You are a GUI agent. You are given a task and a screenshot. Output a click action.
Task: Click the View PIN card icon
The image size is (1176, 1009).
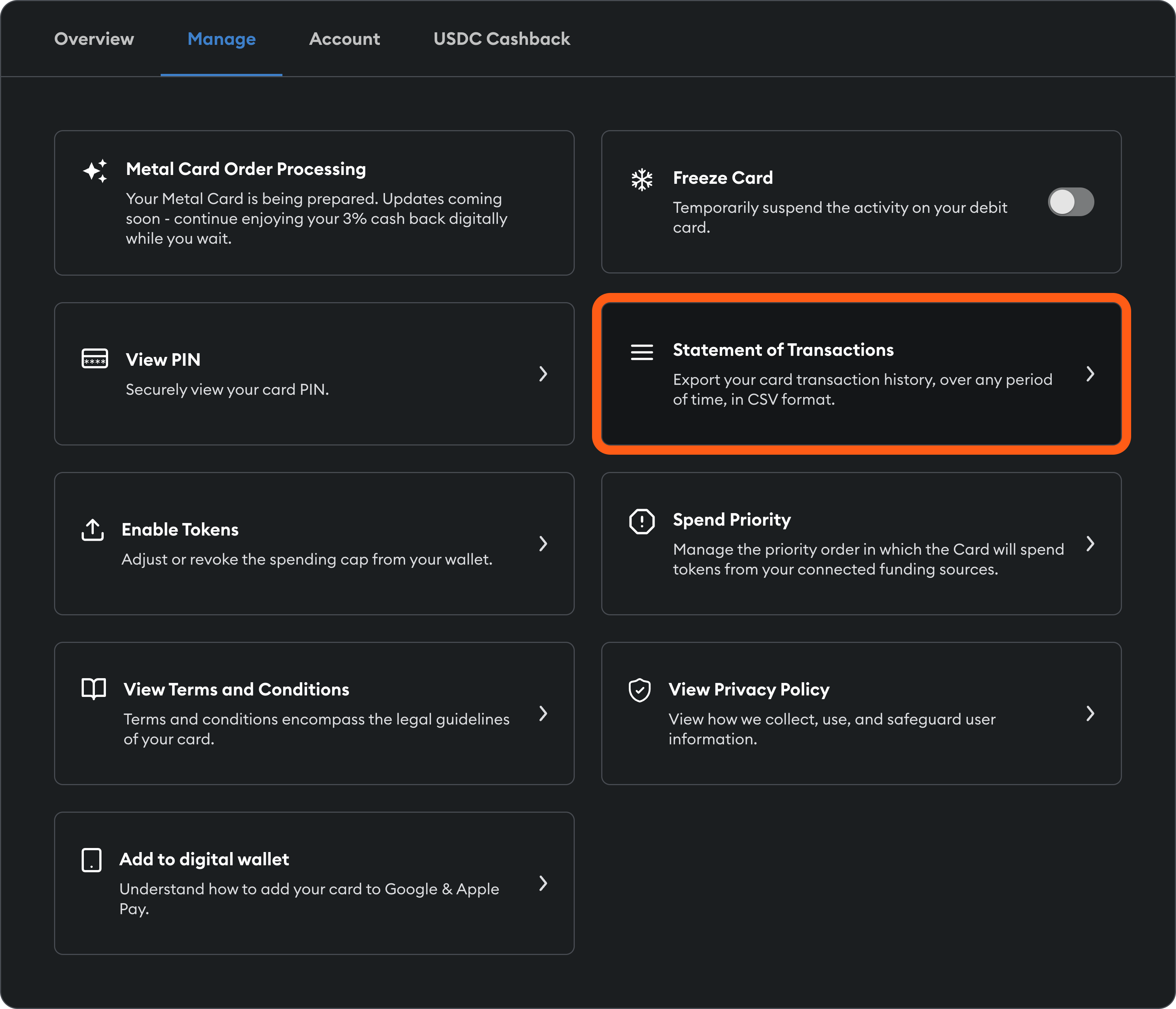tap(95, 359)
